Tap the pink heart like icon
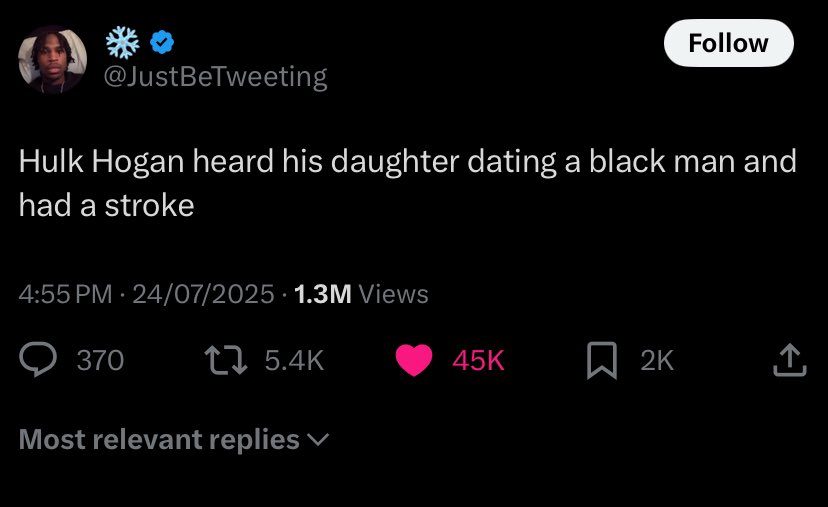The width and height of the screenshot is (828, 507). pyautogui.click(x=414, y=360)
